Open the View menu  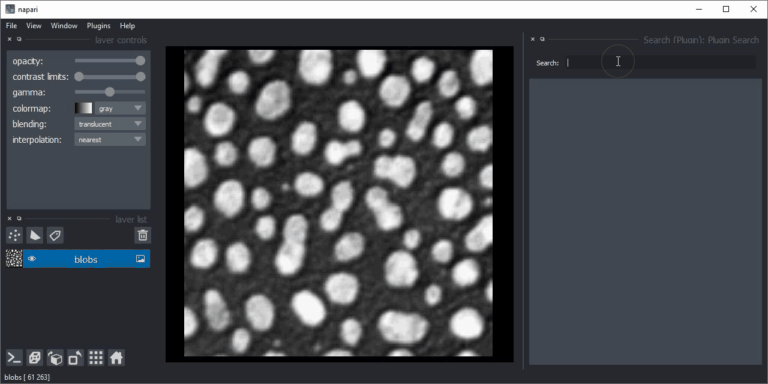pyautogui.click(x=34, y=25)
